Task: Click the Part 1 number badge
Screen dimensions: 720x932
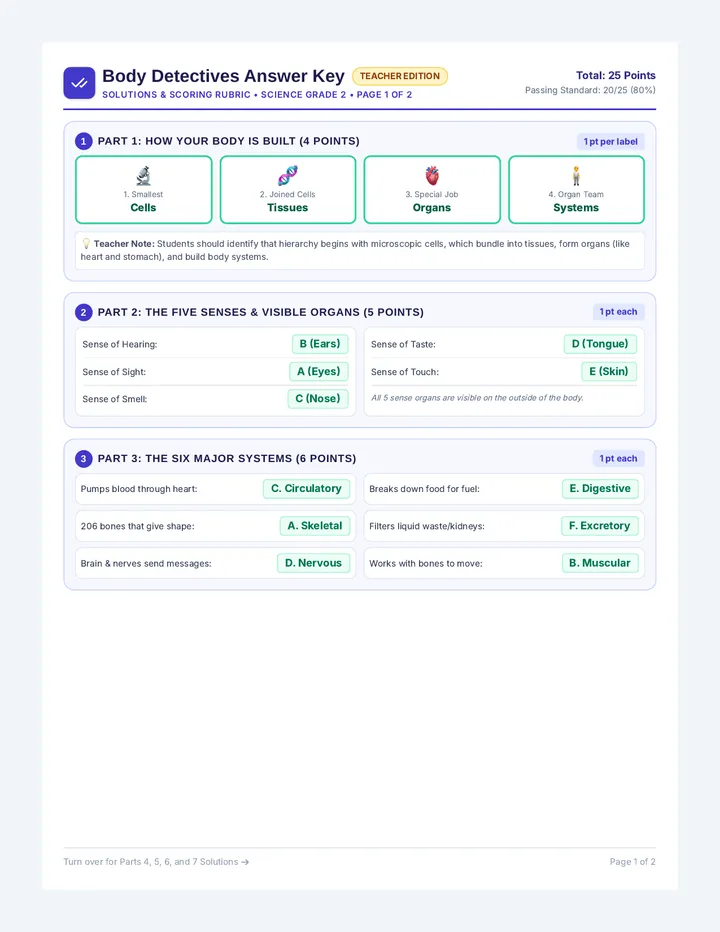Action: pos(83,141)
